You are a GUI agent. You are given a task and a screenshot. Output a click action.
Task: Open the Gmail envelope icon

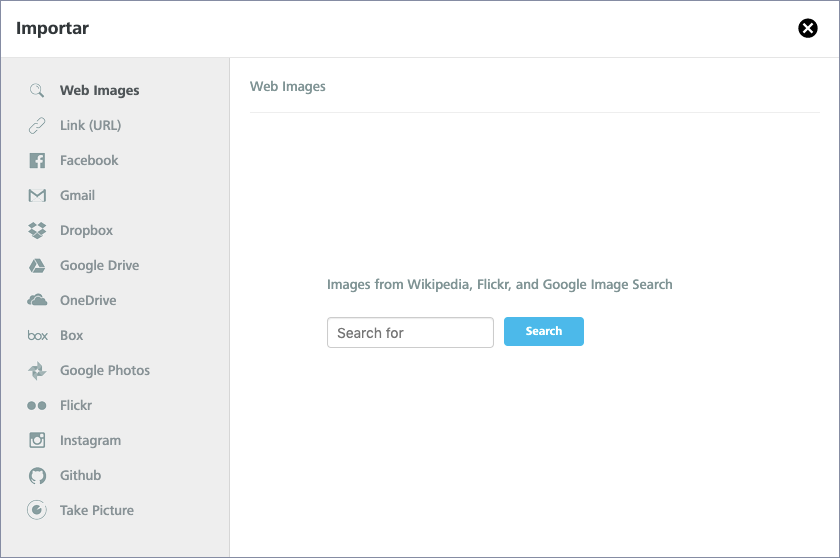click(x=37, y=195)
